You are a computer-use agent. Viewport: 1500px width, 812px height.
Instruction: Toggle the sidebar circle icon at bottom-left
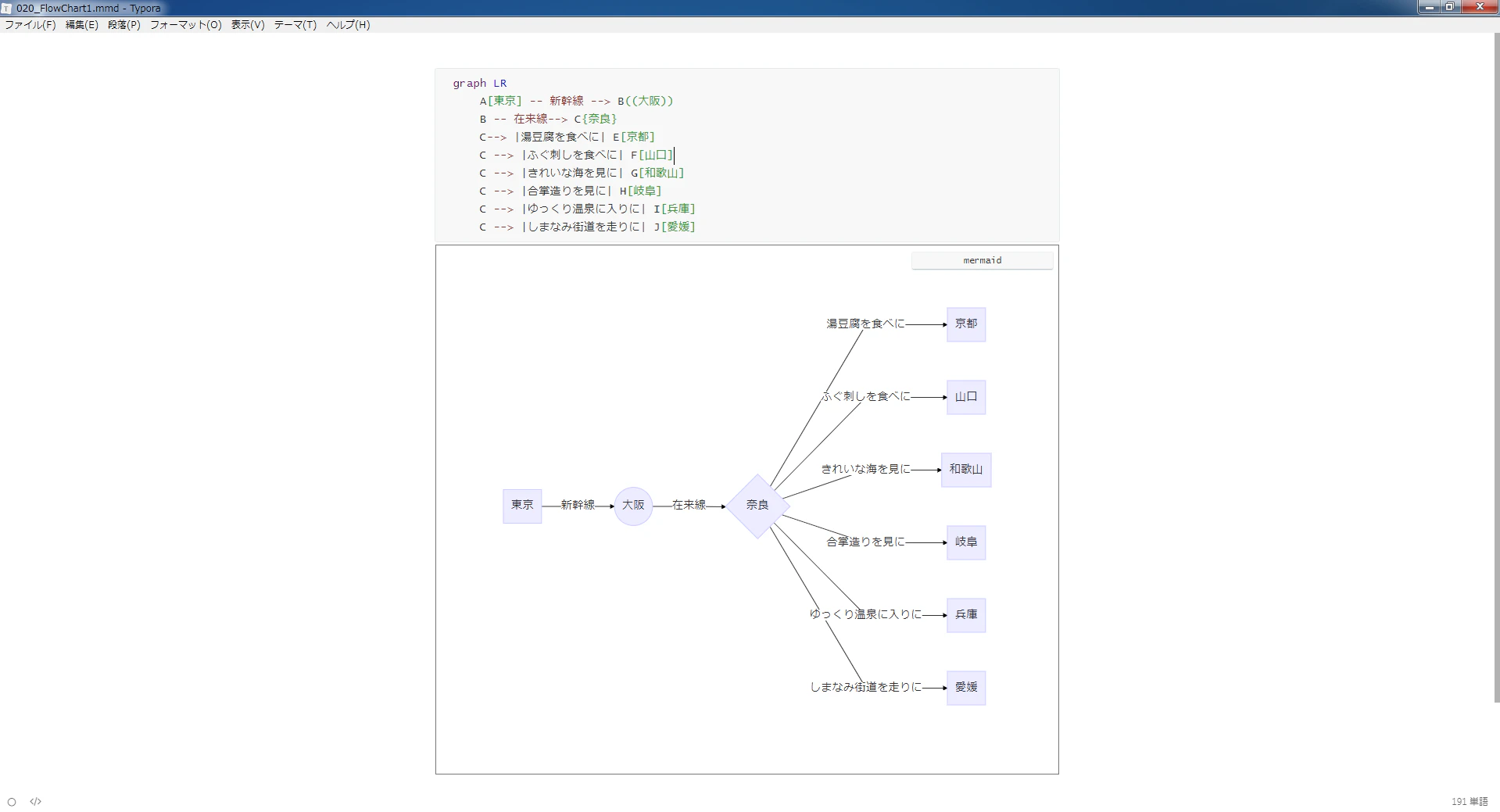coord(12,802)
